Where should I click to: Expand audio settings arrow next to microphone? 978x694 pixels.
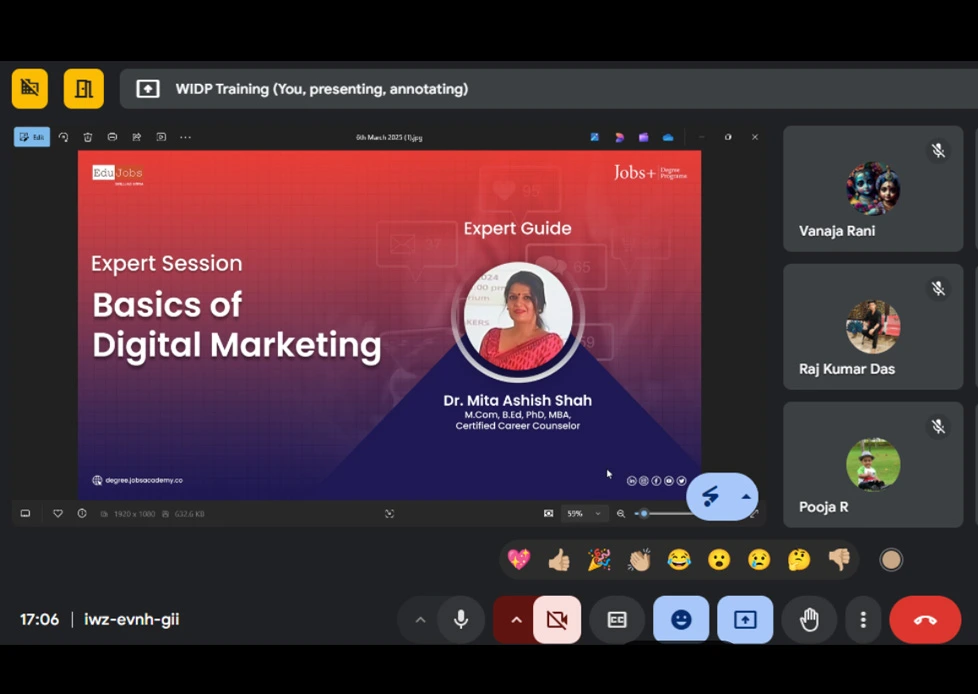point(420,620)
